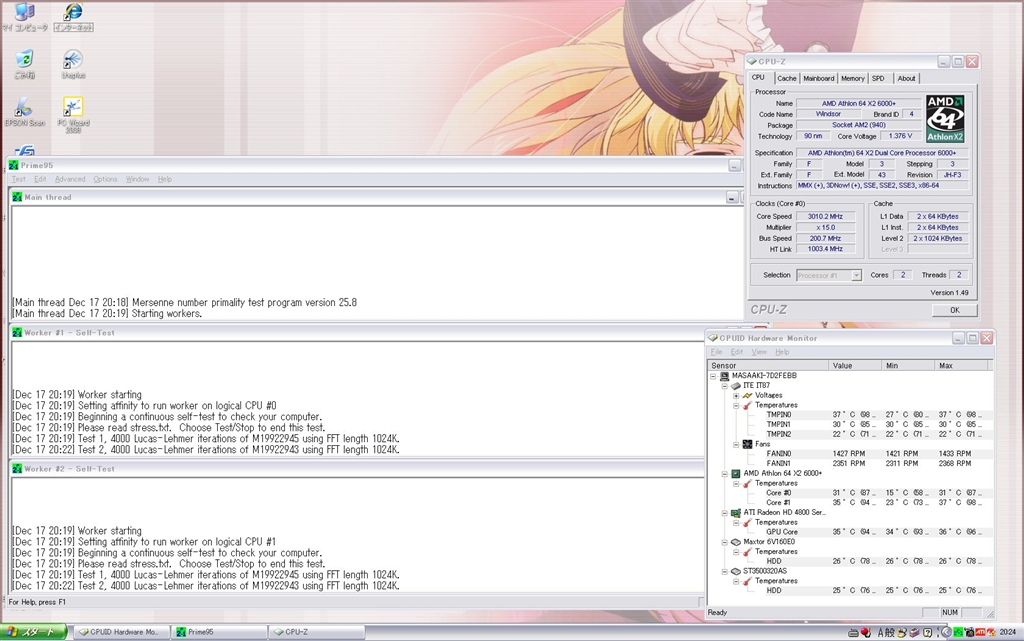Open the Advanced menu in Prime95
Screen dimensions: 1024x641
coord(70,179)
